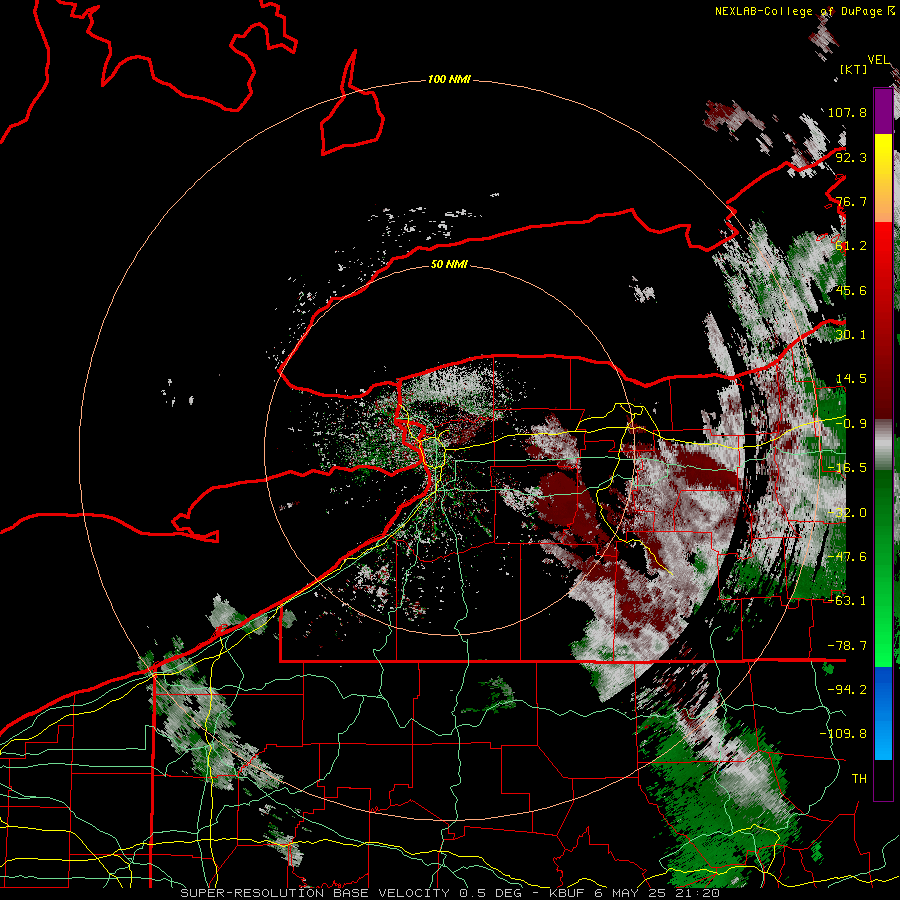This screenshot has width=900, height=900.
Task: Click the Super-Resolution Base Velocity KBUF caption
Action: coord(450,893)
